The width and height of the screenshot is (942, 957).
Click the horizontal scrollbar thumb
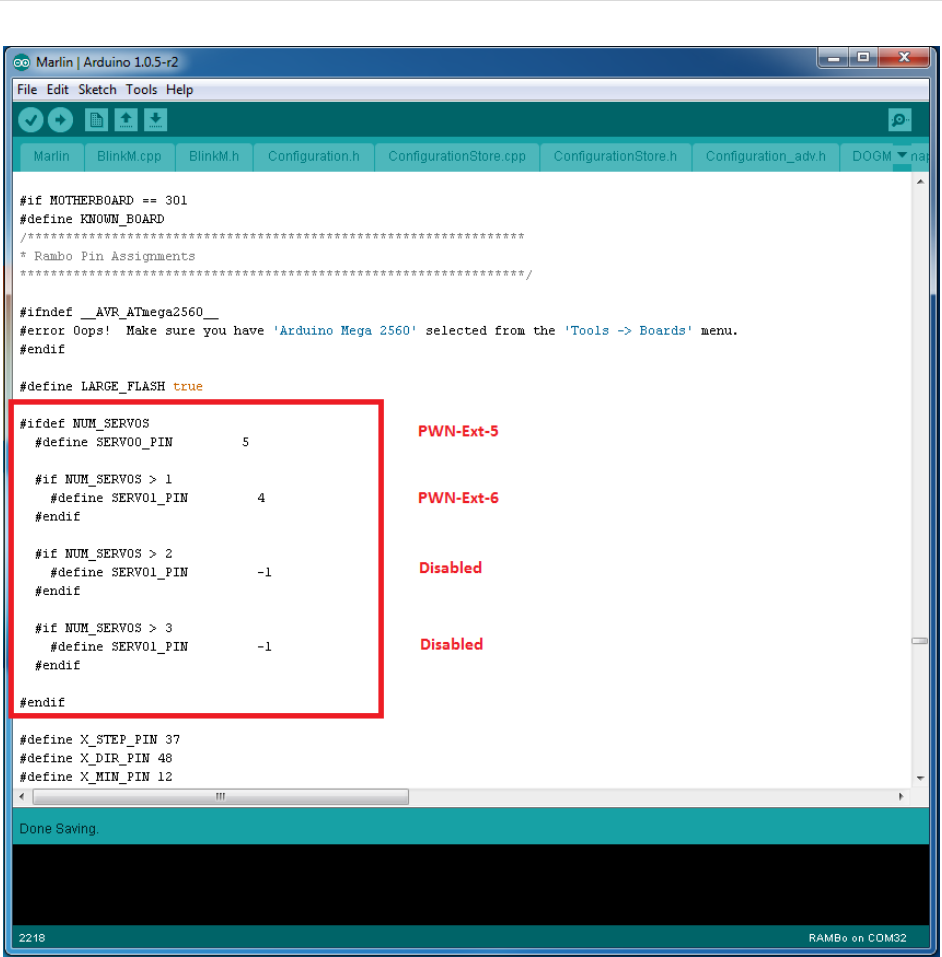click(x=220, y=796)
